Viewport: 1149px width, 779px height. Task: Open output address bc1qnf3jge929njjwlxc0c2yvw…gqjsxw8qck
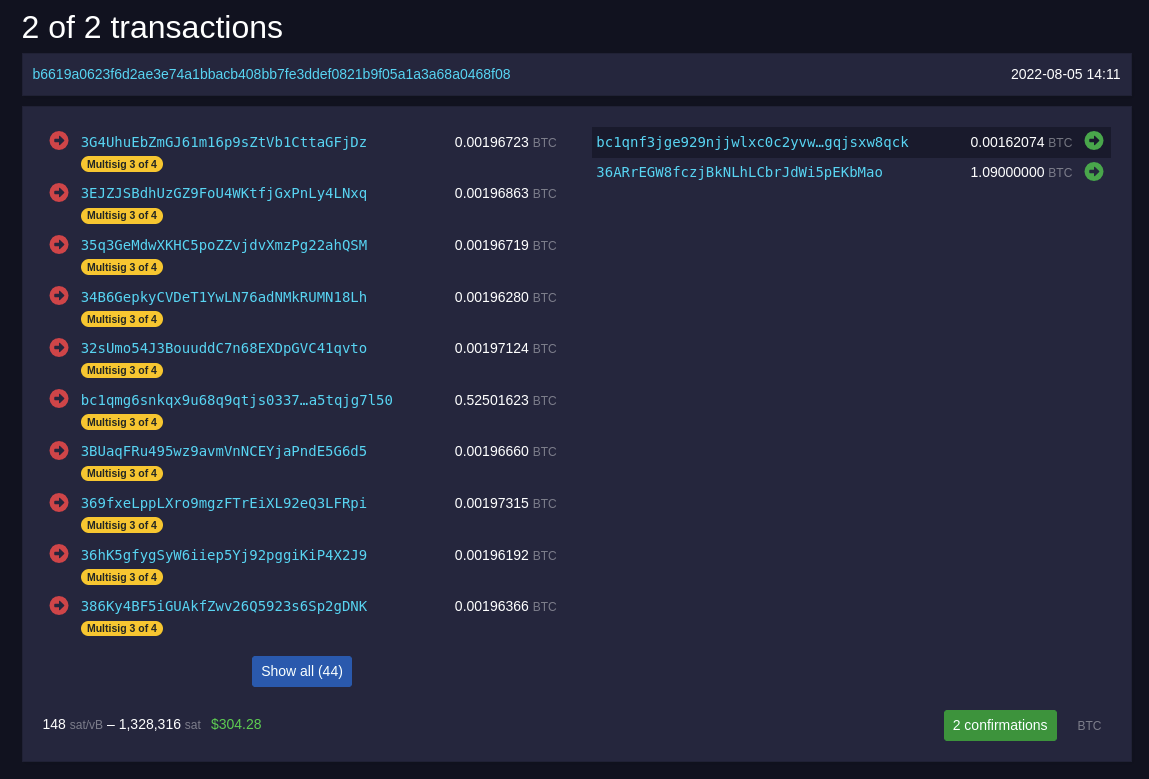753,142
